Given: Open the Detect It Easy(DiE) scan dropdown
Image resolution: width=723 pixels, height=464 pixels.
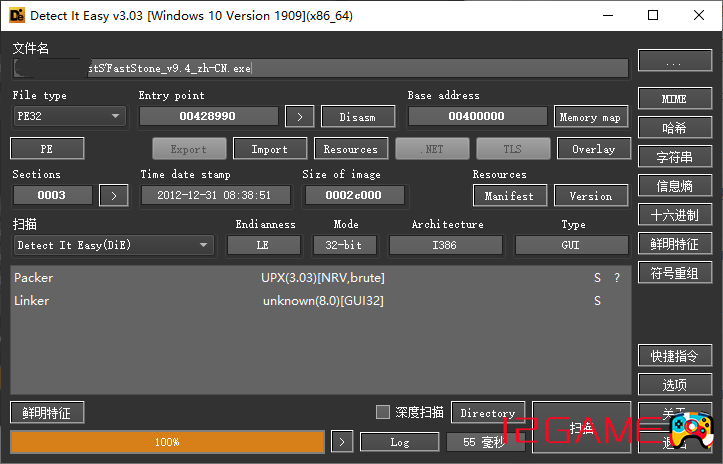Looking at the screenshot, I should pyautogui.click(x=114, y=245).
